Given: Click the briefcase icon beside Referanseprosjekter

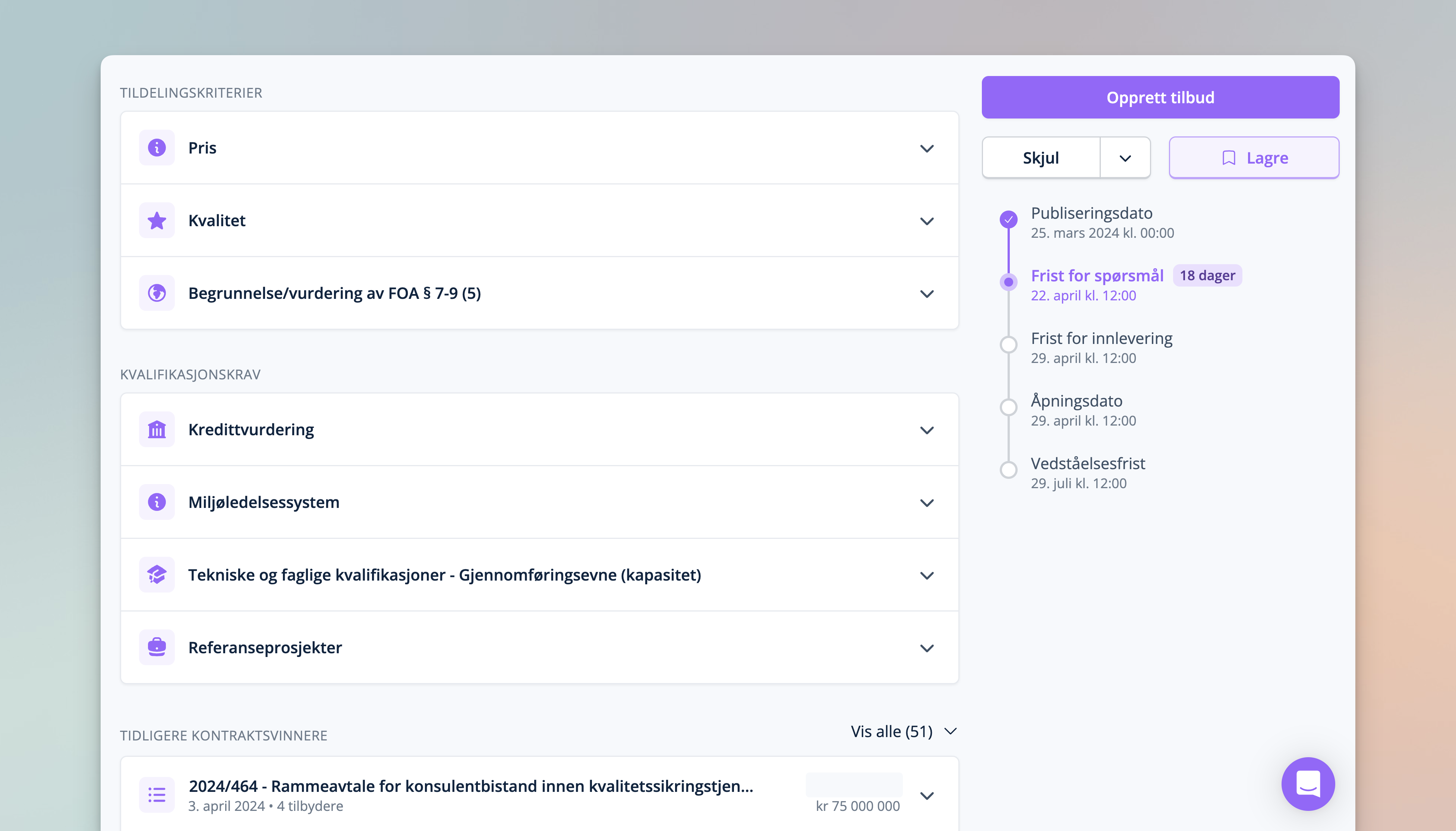Looking at the screenshot, I should (x=157, y=647).
